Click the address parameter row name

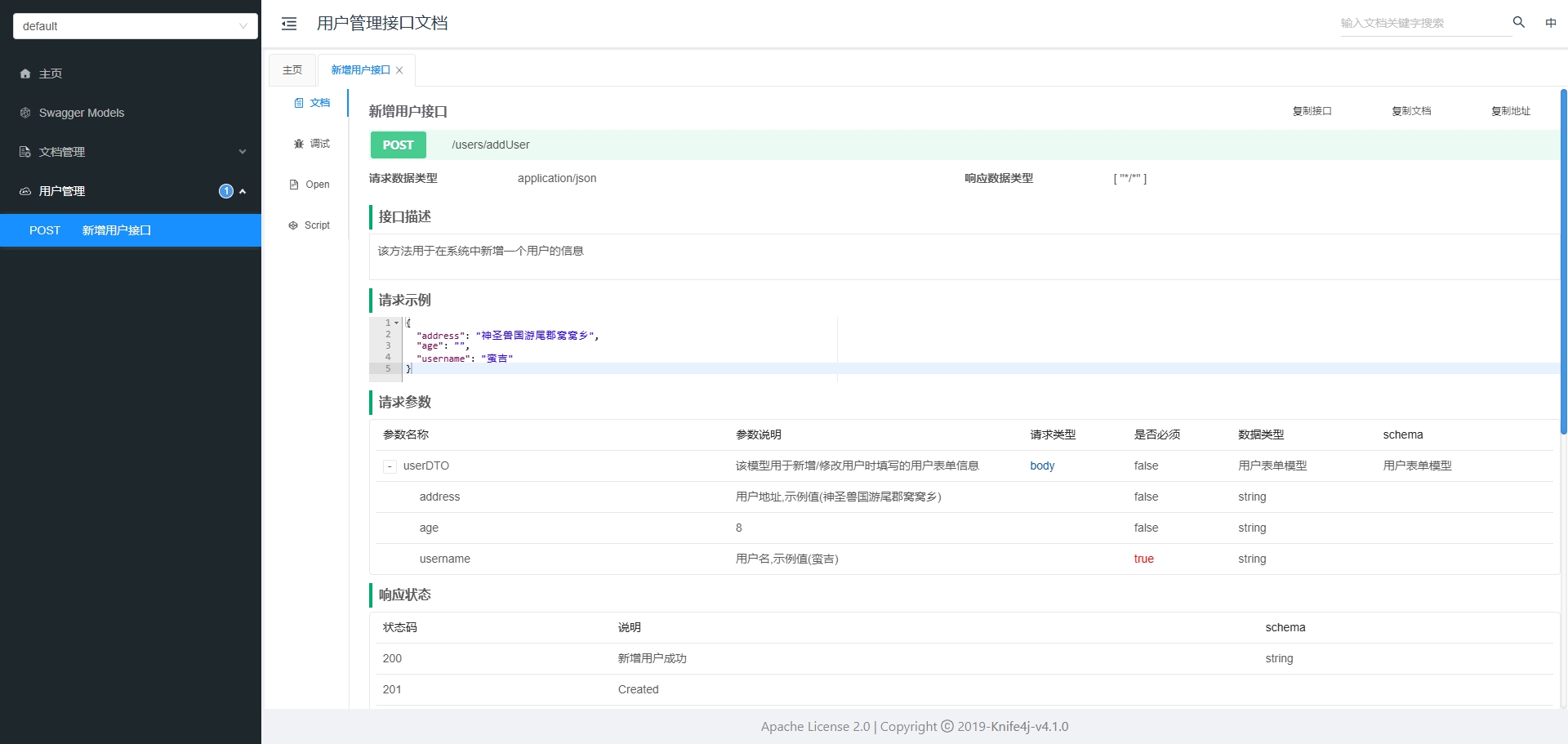(439, 497)
